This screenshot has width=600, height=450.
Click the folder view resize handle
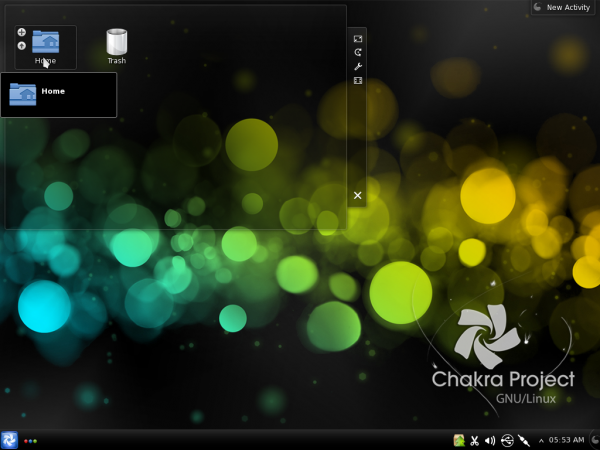point(358,39)
